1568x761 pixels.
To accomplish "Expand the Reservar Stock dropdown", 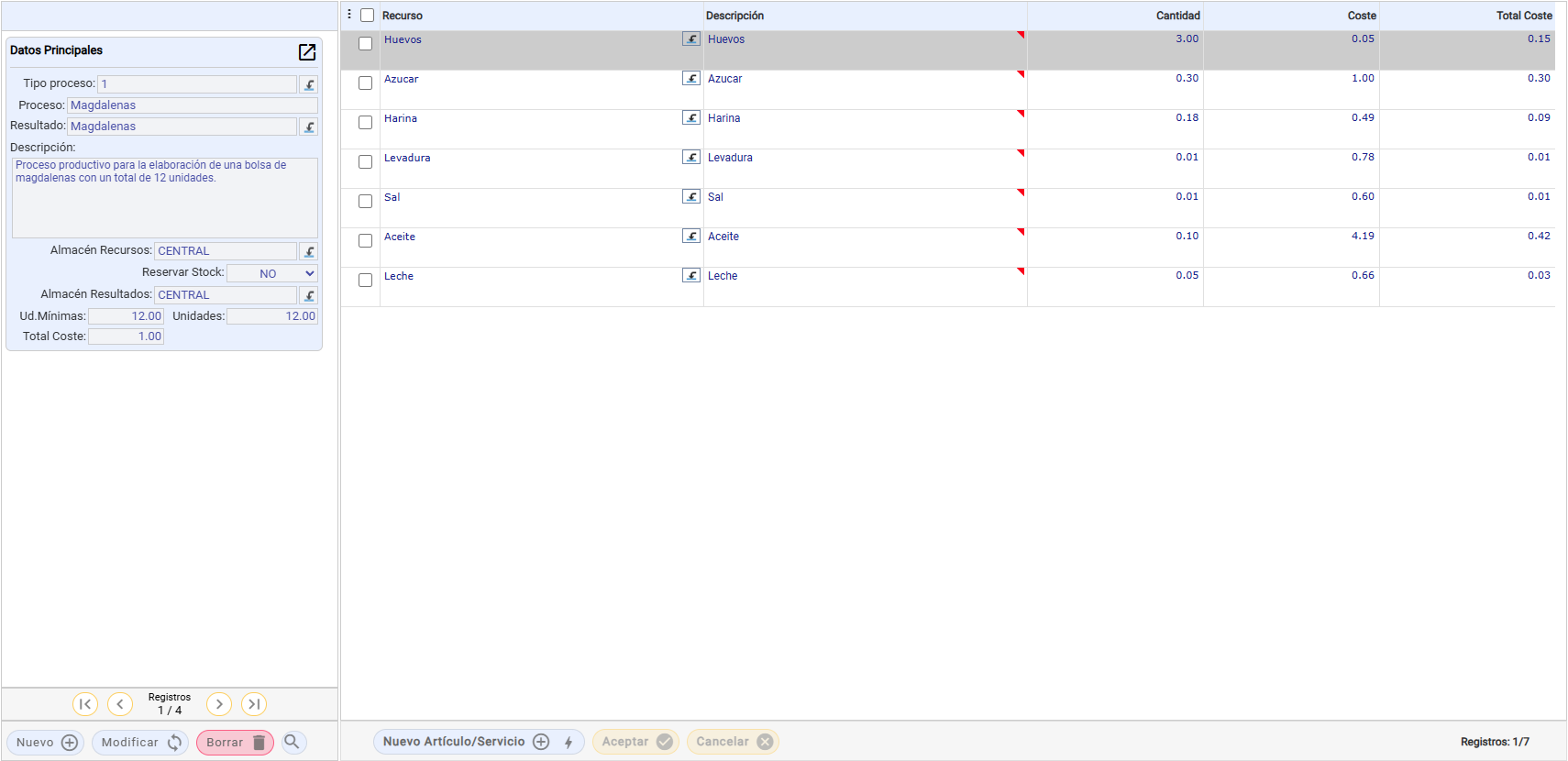I will (272, 273).
